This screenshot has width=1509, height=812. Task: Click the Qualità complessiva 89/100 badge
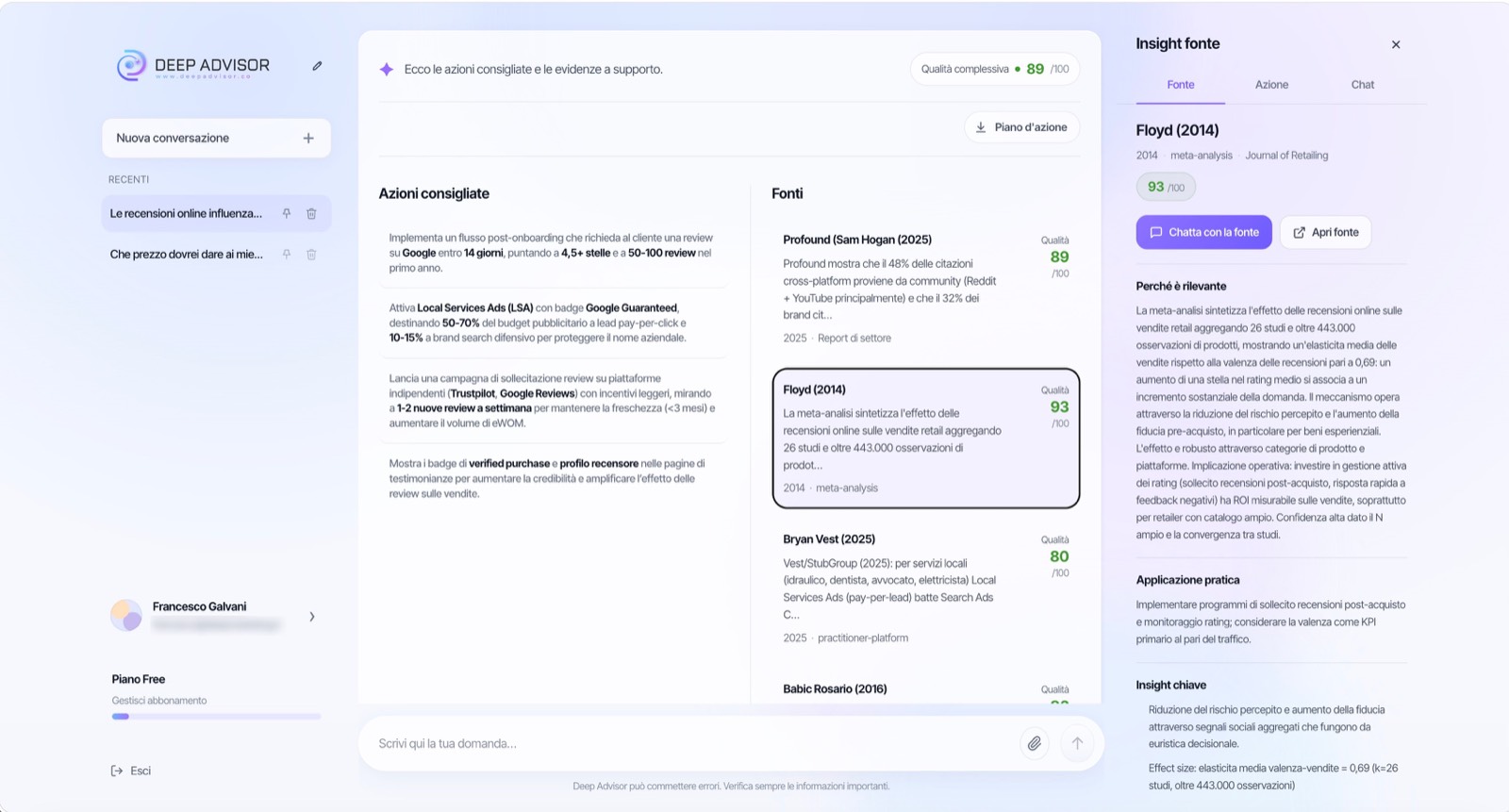995,69
